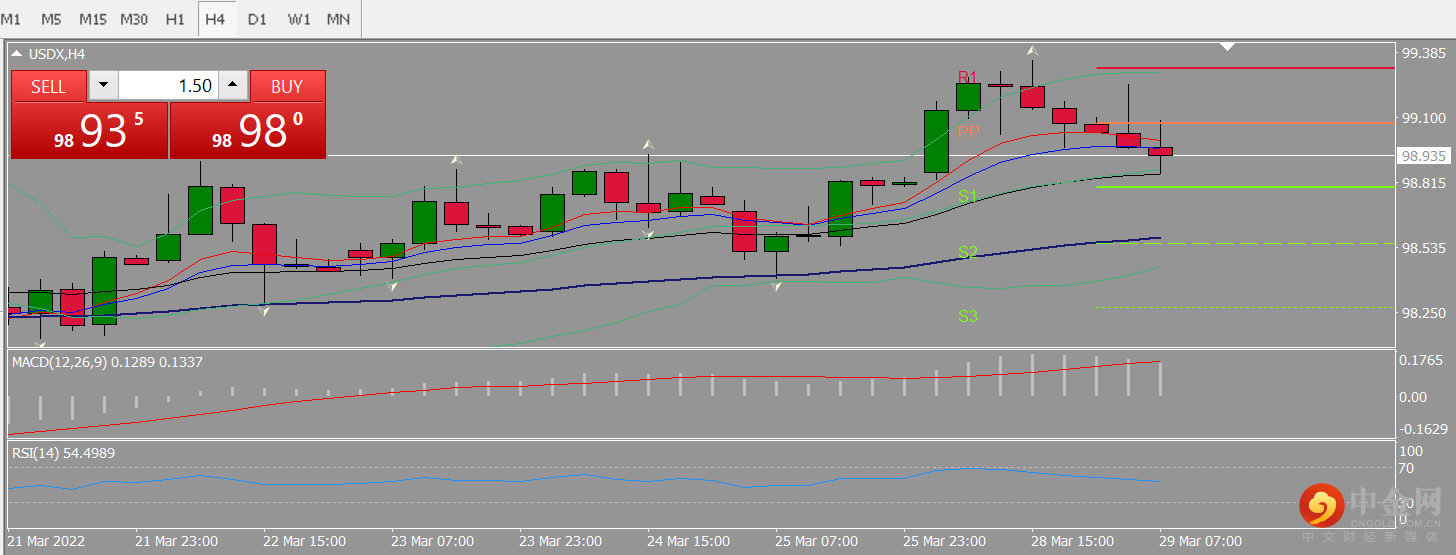This screenshot has height=555, width=1456.
Task: Switch to the M1 timeframe tab
Action: pyautogui.click(x=14, y=19)
